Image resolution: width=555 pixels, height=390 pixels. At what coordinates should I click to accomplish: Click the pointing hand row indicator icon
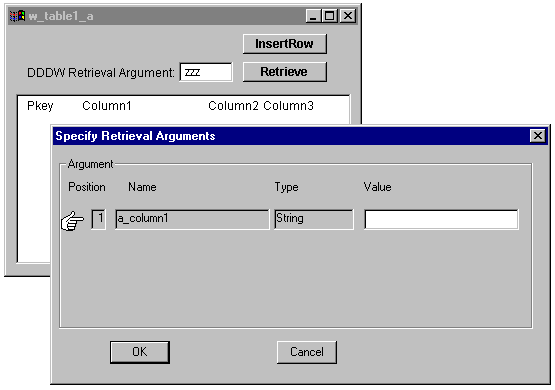73,221
